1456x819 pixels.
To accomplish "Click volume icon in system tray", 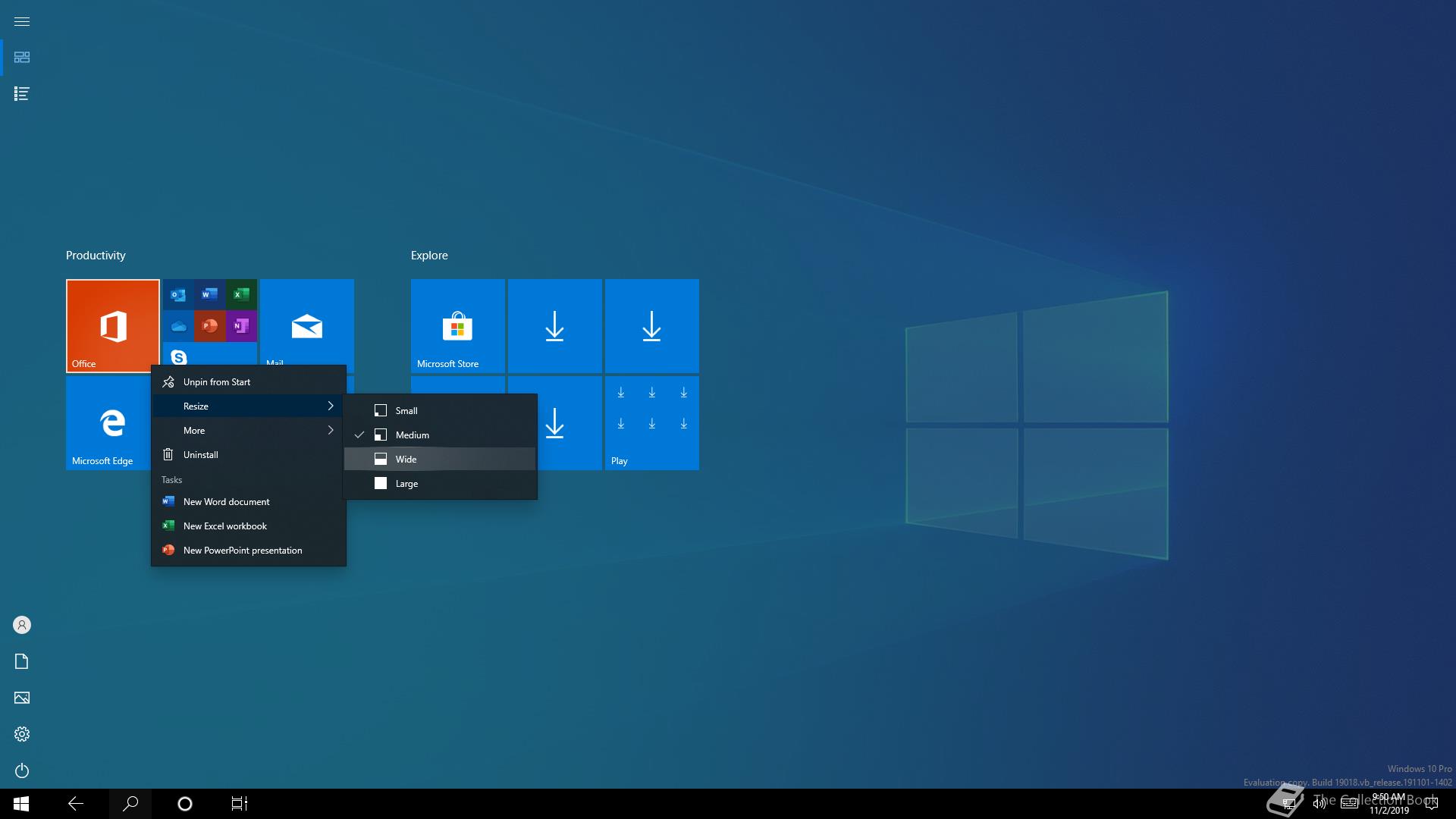I will pos(1319,804).
